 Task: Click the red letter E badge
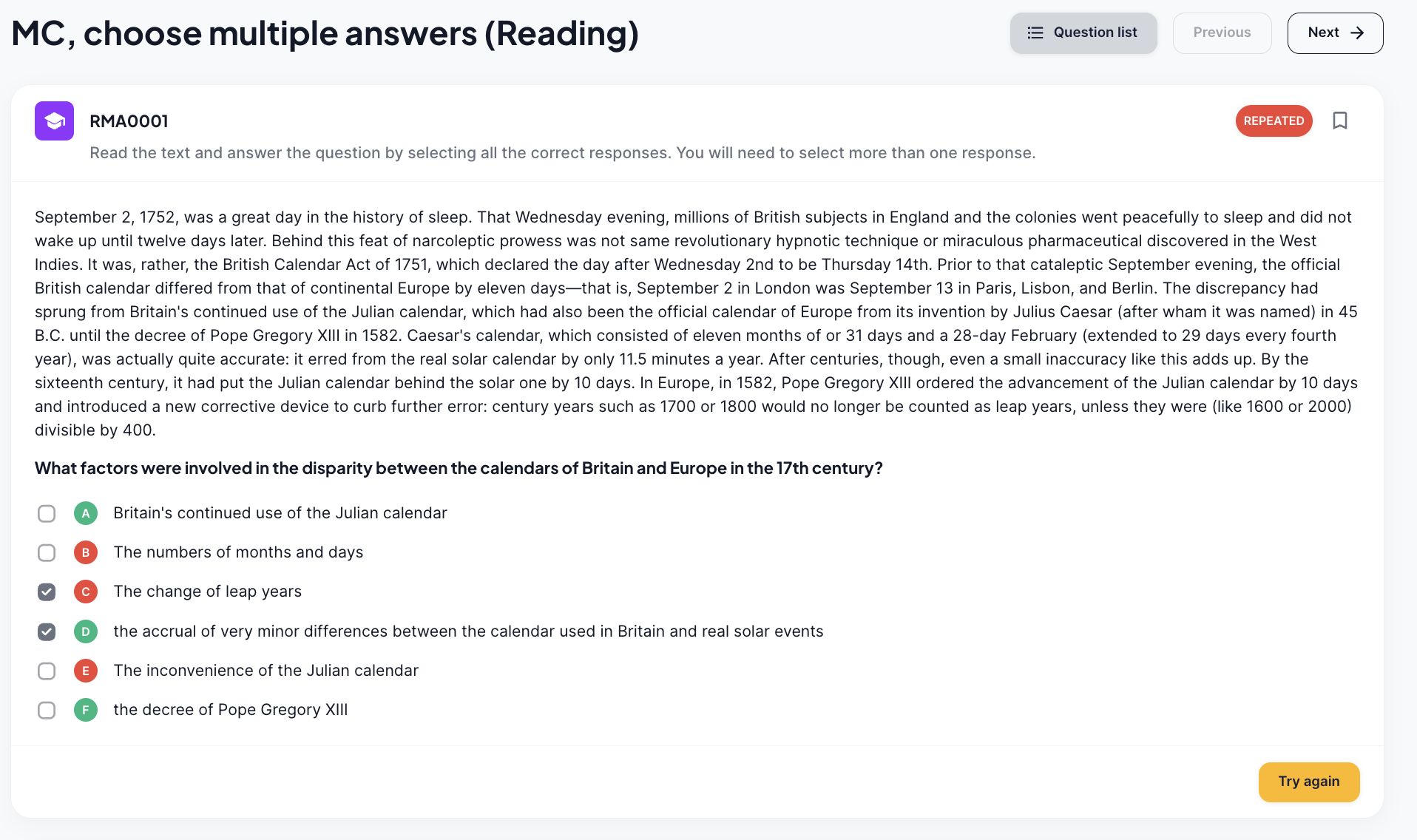(86, 671)
